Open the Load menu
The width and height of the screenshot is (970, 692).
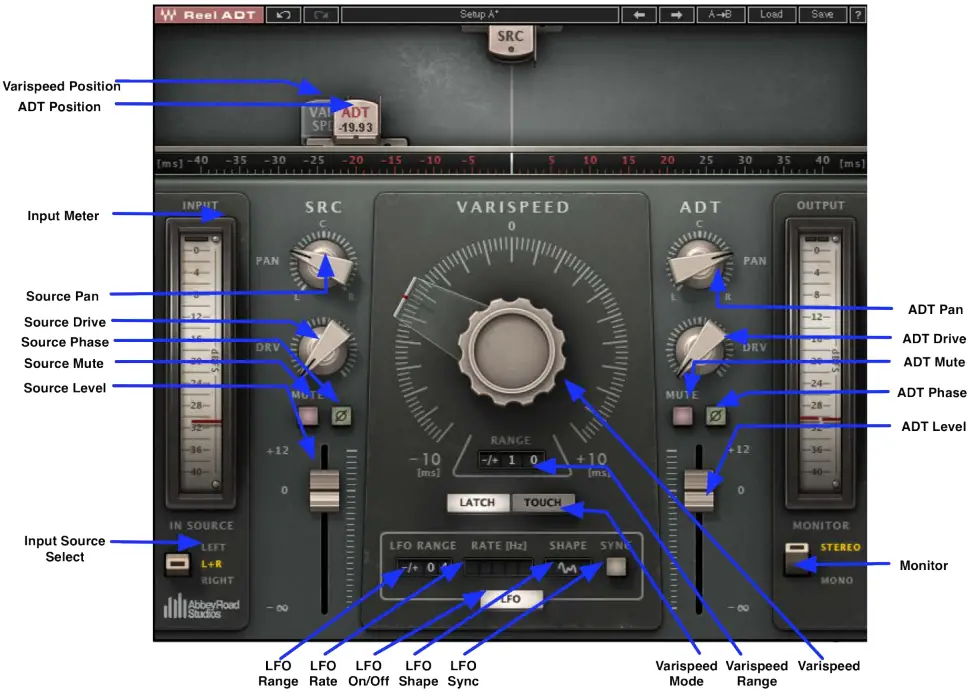tap(770, 14)
